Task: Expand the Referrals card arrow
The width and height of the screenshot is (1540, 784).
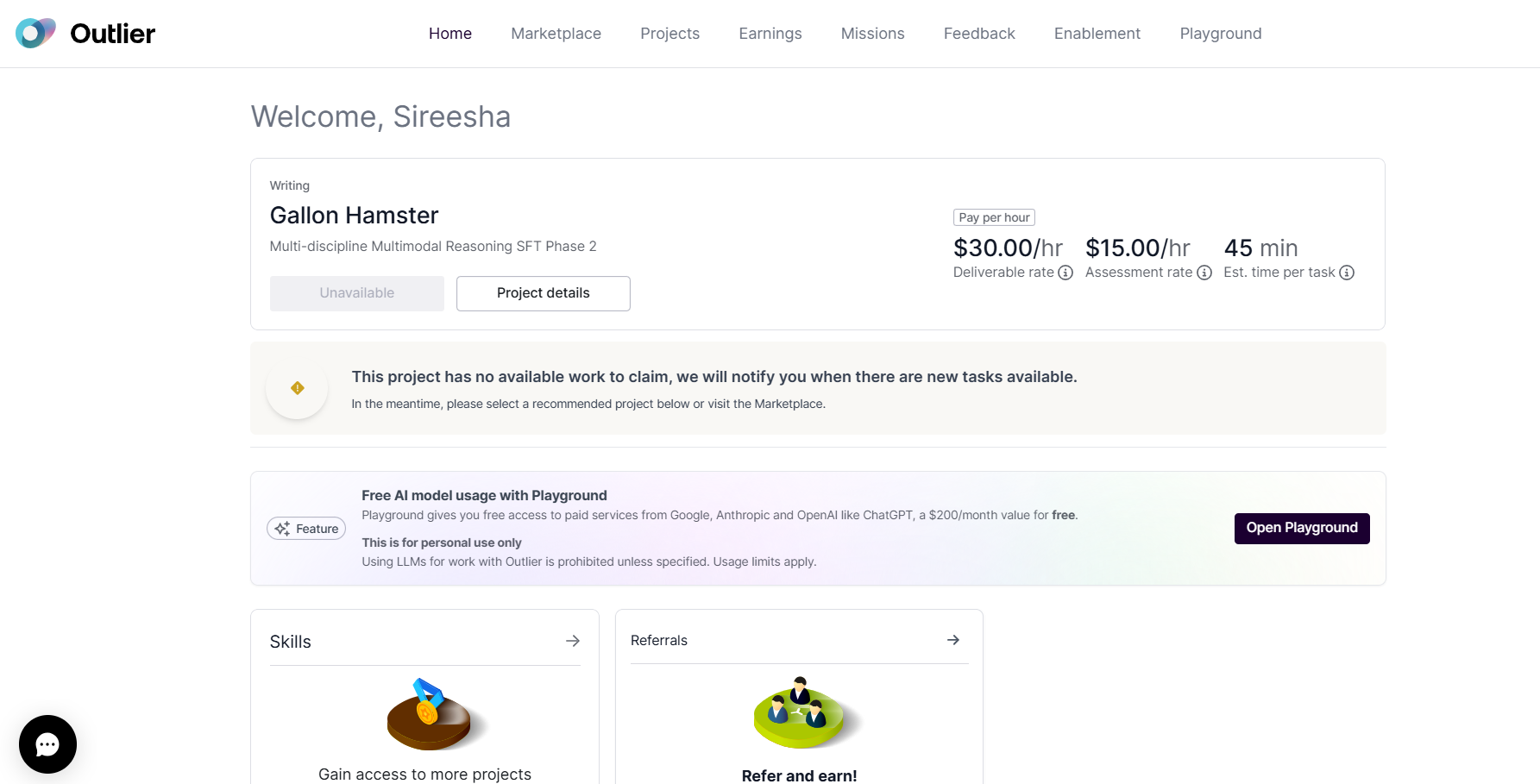Action: (953, 640)
